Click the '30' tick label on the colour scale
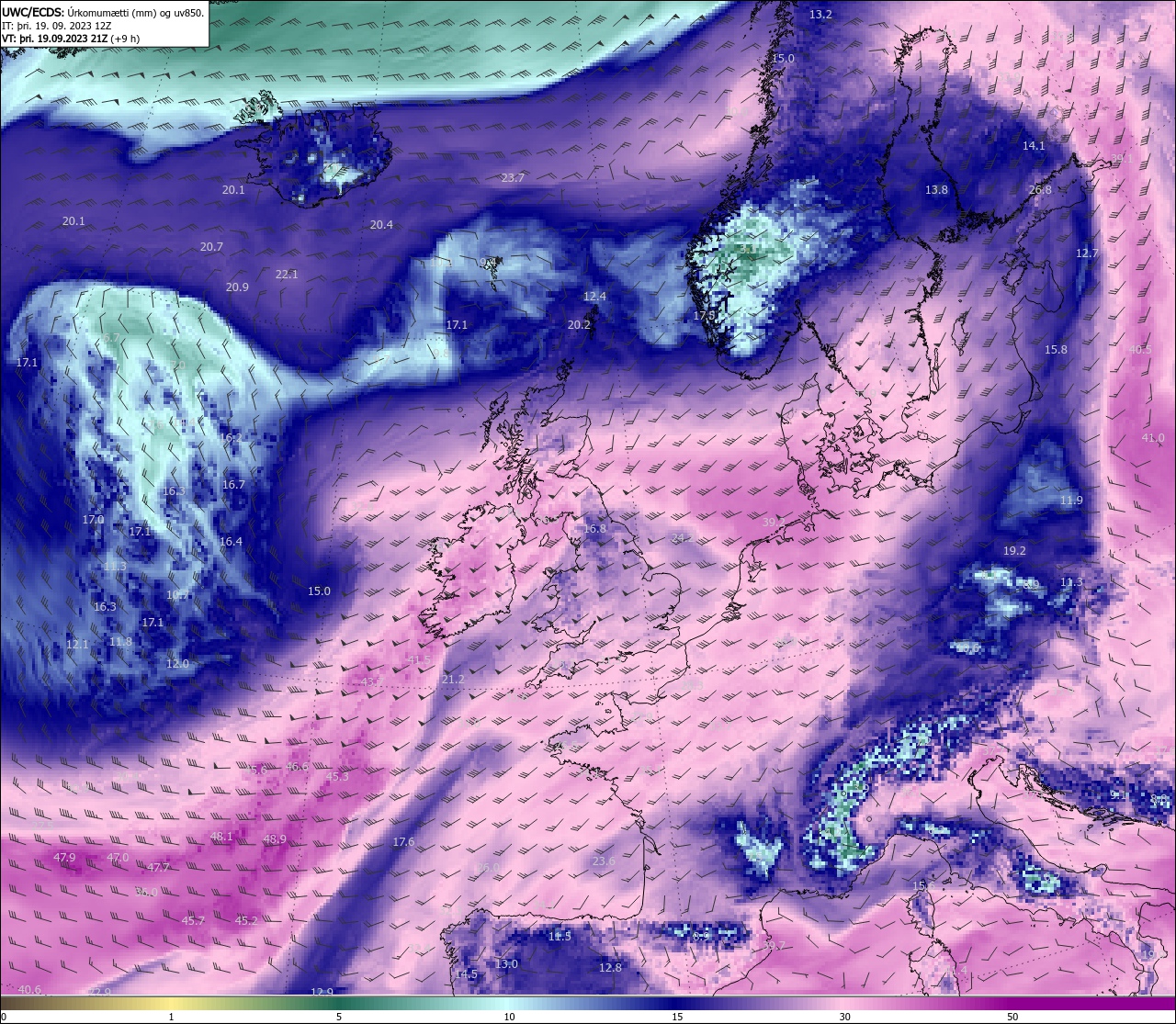 [x=844, y=1017]
